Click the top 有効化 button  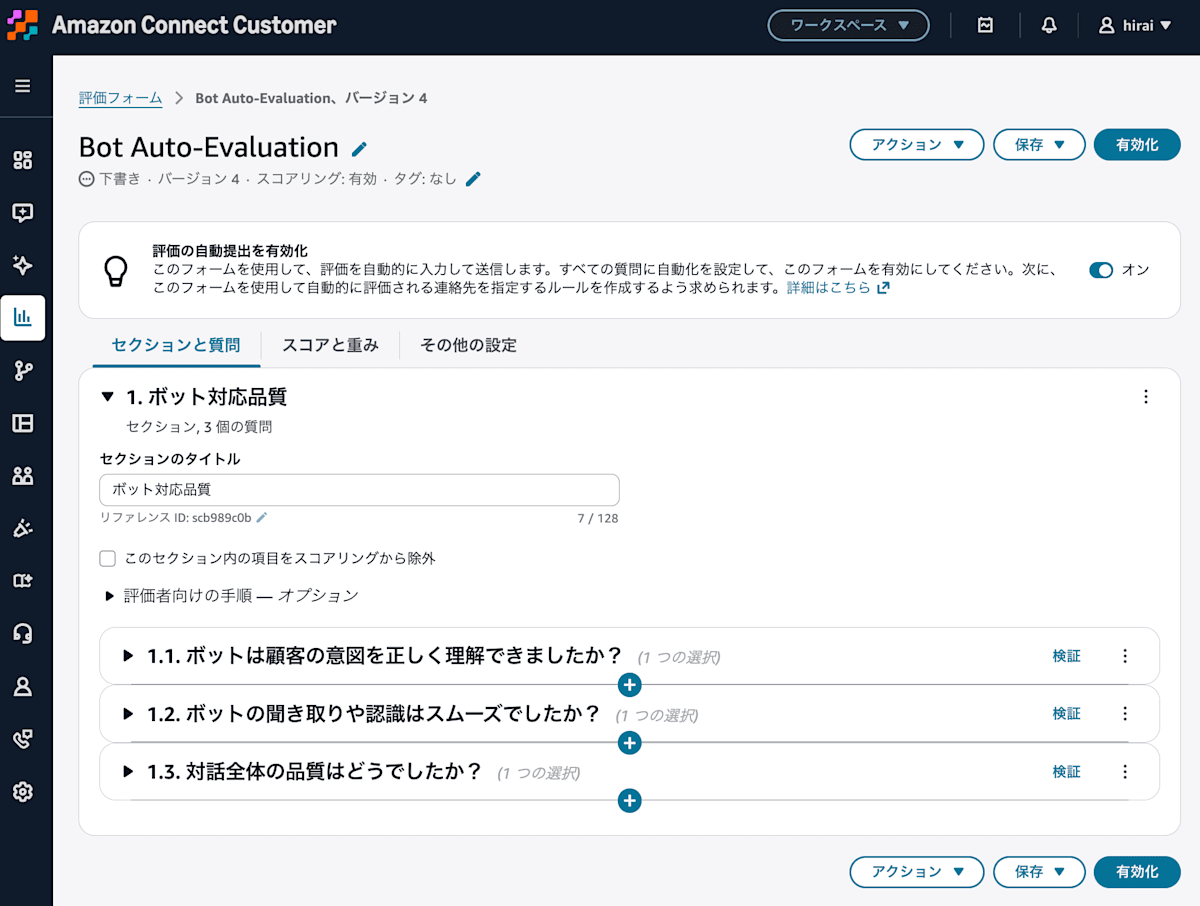[x=1137, y=145]
